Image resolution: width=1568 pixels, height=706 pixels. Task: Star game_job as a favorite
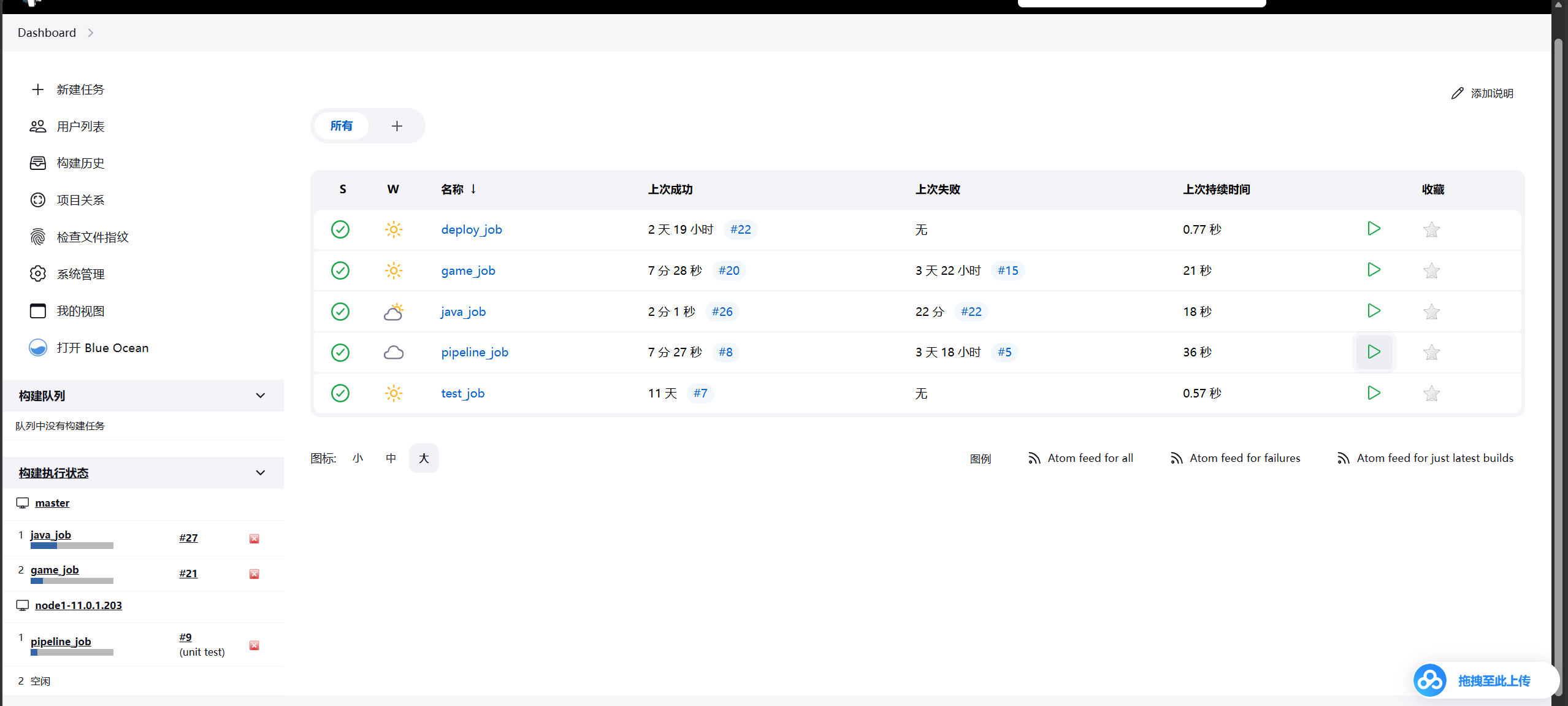click(1431, 271)
